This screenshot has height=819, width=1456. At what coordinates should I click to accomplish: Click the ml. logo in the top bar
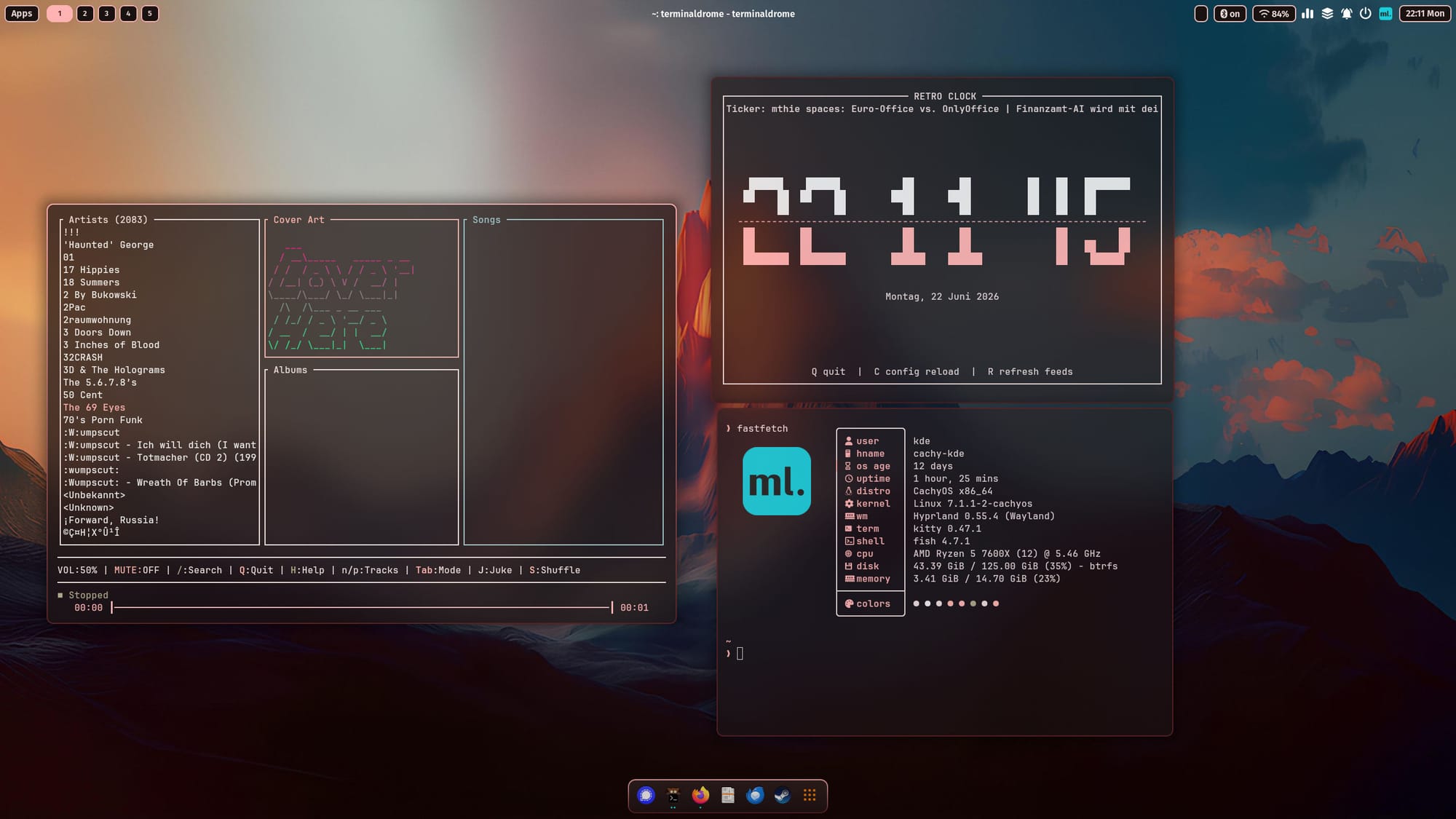[1385, 14]
